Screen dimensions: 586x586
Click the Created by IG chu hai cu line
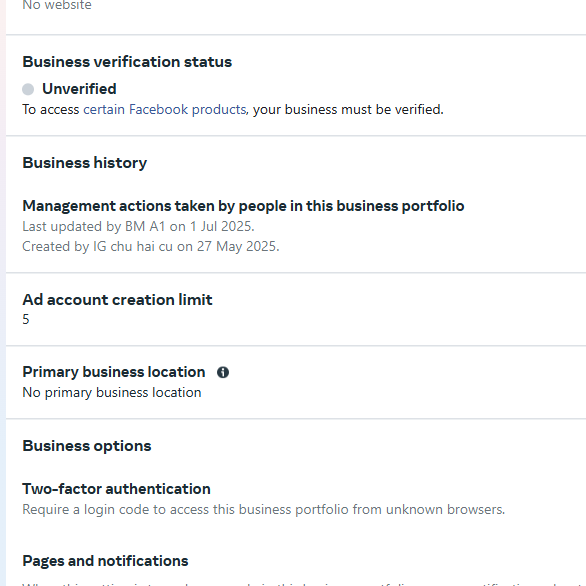tap(151, 247)
